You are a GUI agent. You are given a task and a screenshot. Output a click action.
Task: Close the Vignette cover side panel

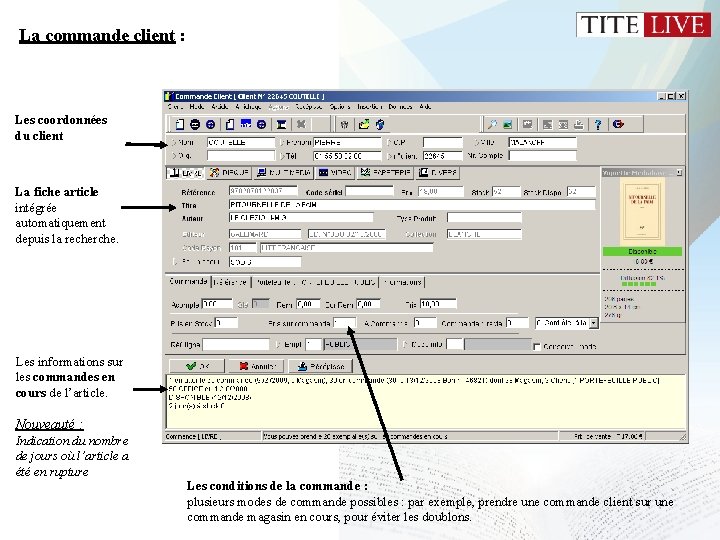click(x=679, y=173)
